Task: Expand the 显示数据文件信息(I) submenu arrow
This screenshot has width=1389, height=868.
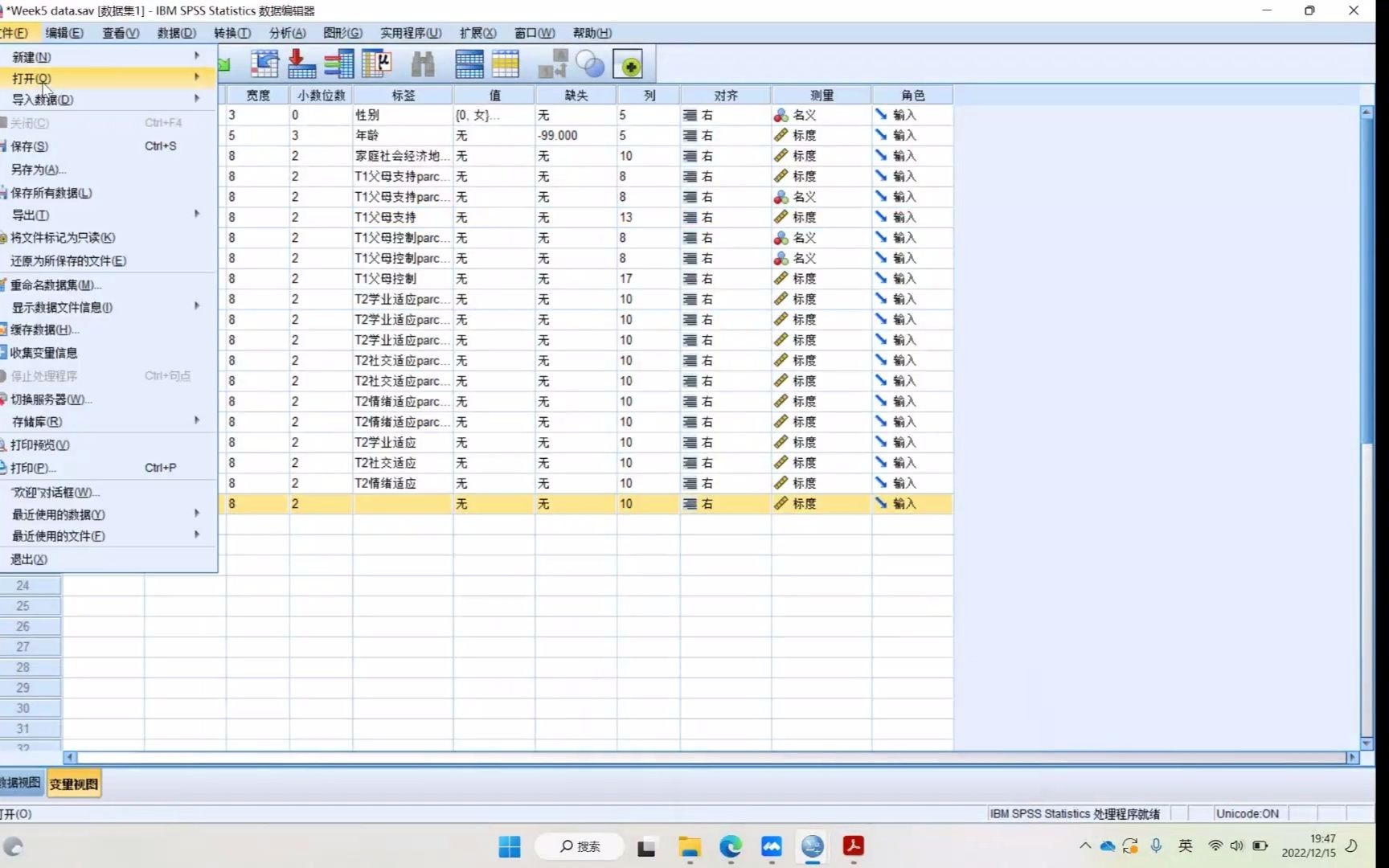Action: pos(197,306)
